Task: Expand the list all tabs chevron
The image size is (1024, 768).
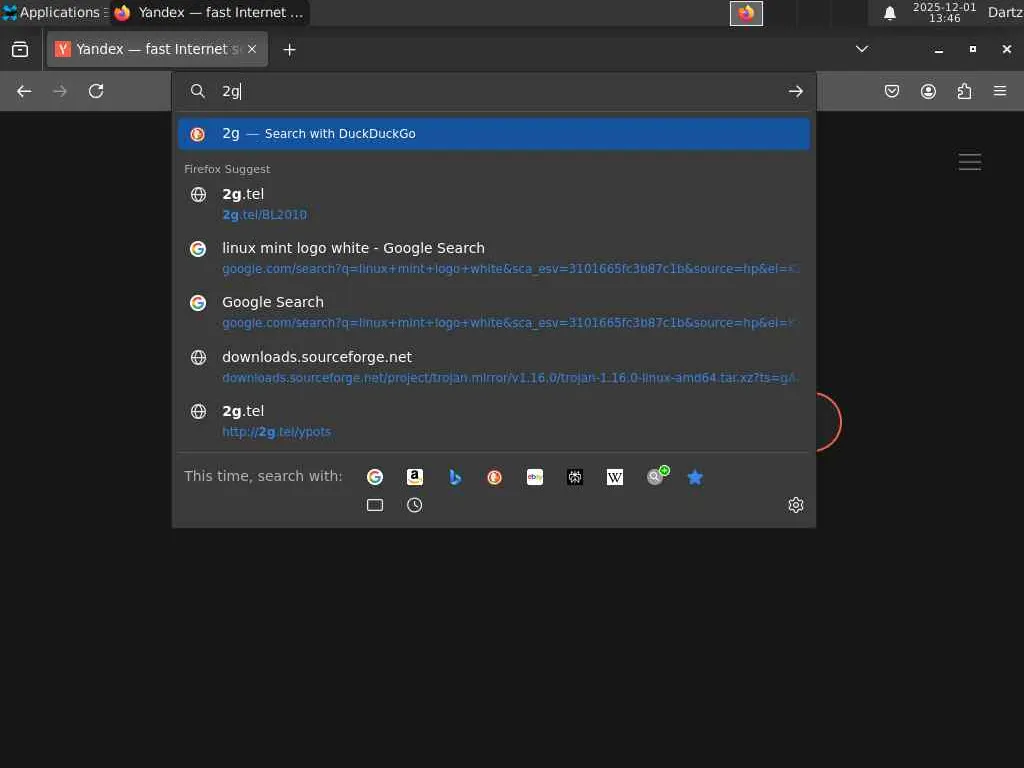Action: pos(862,49)
